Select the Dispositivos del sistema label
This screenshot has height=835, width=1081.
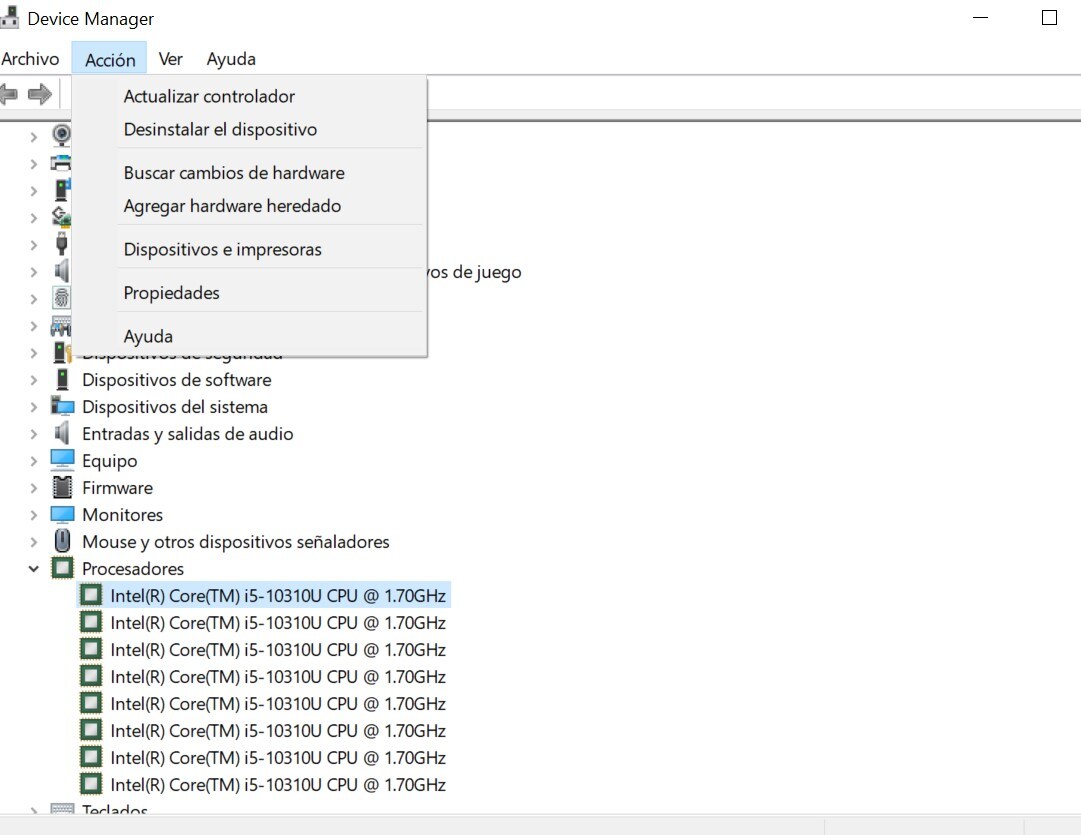click(174, 407)
